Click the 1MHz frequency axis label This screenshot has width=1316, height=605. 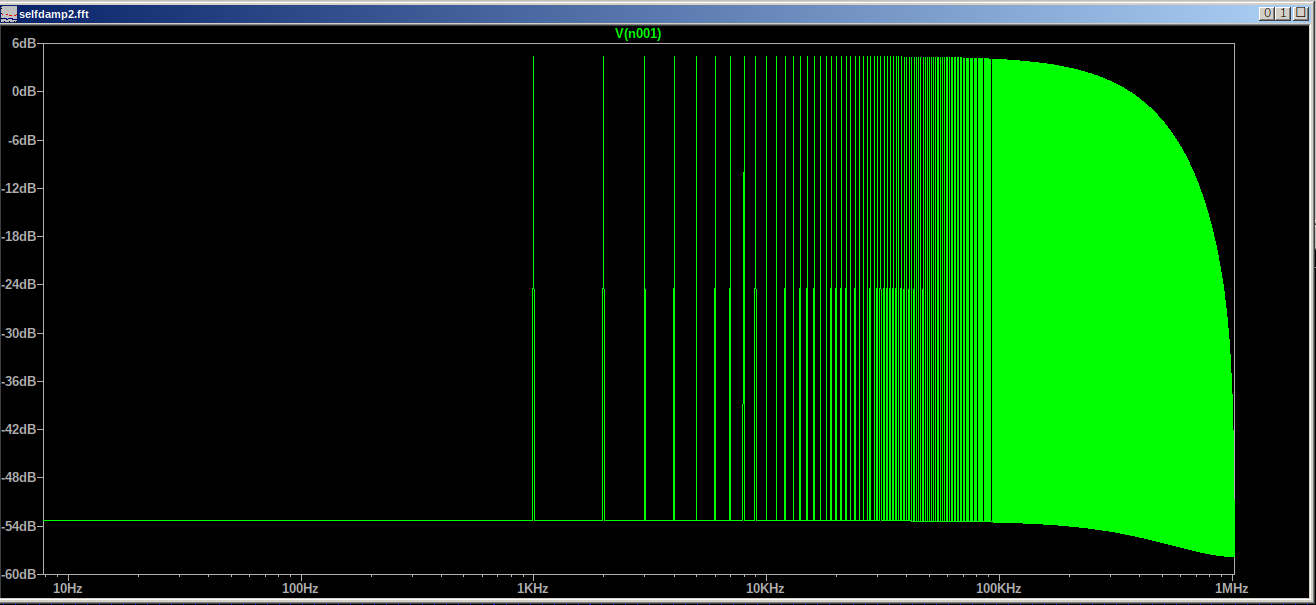point(1231,589)
